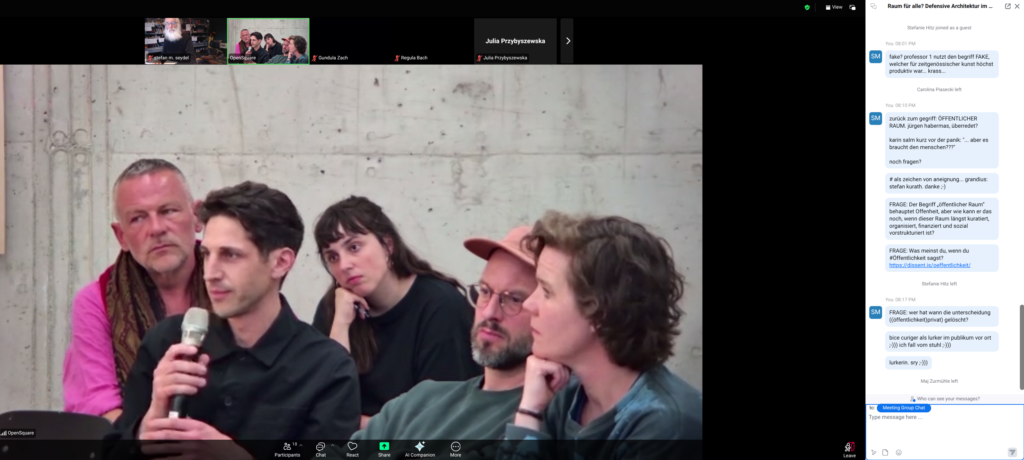Toggle the Chat panel from the toolbar
1024x460 pixels.
point(320,448)
